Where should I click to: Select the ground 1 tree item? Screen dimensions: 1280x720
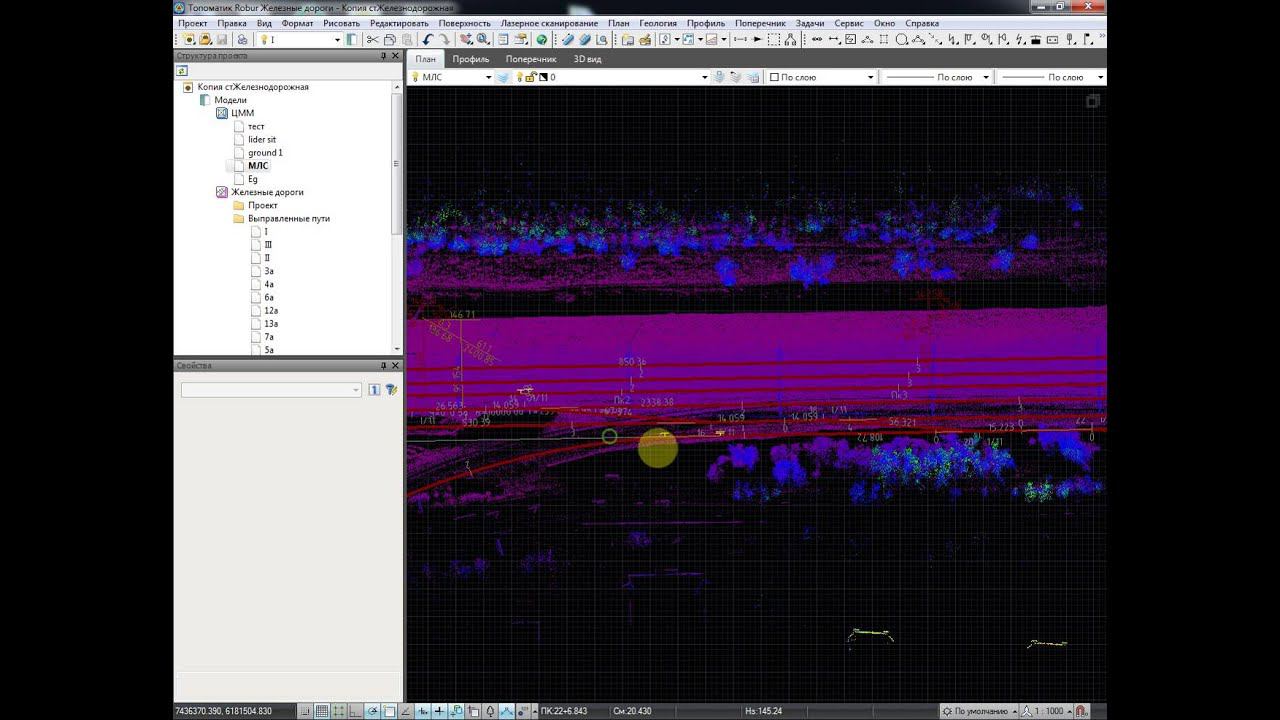point(265,153)
